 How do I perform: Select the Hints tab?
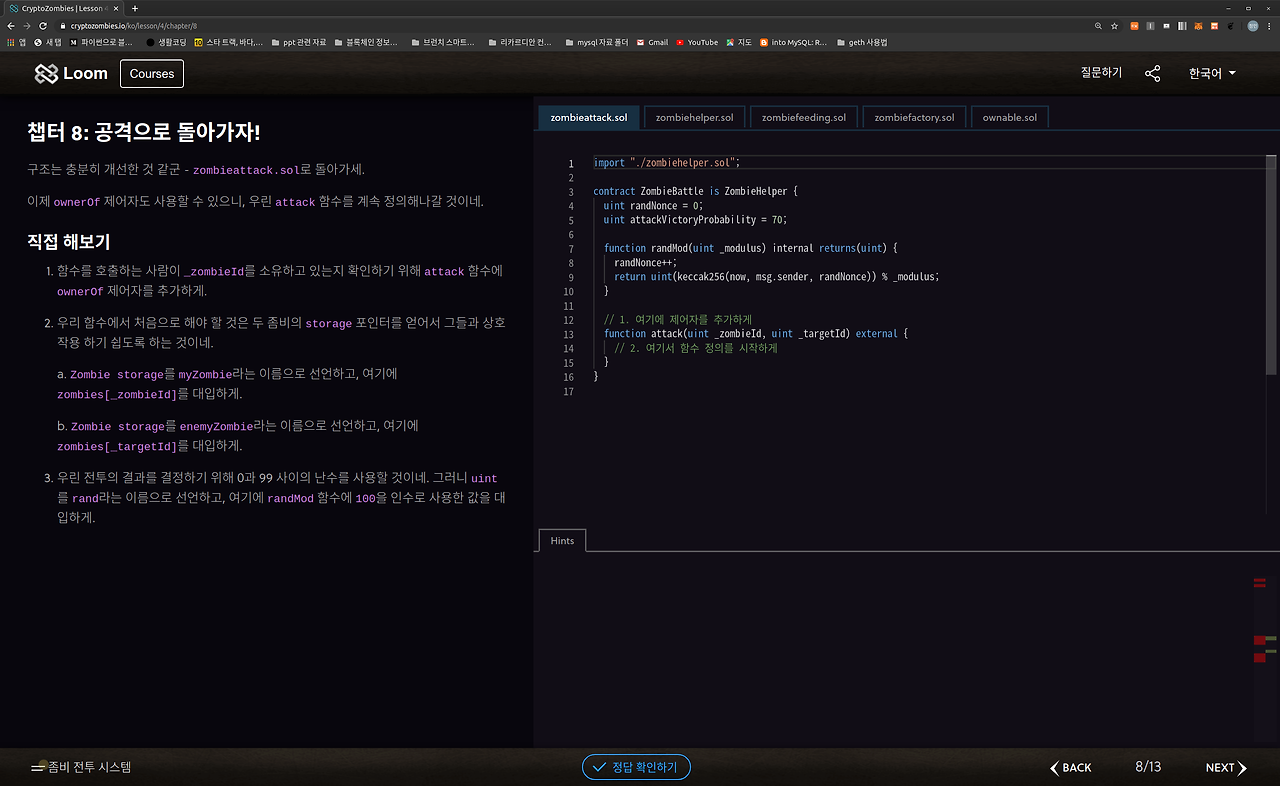562,540
